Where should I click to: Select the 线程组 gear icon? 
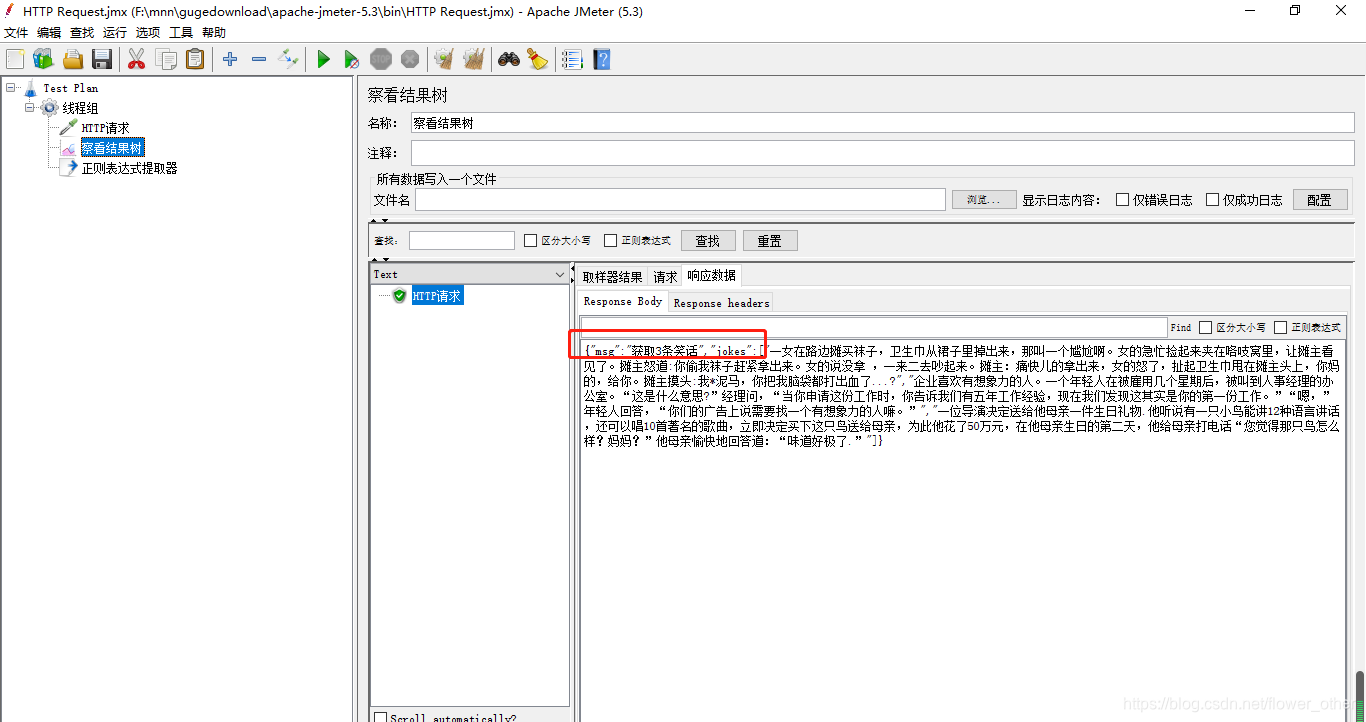[49, 108]
